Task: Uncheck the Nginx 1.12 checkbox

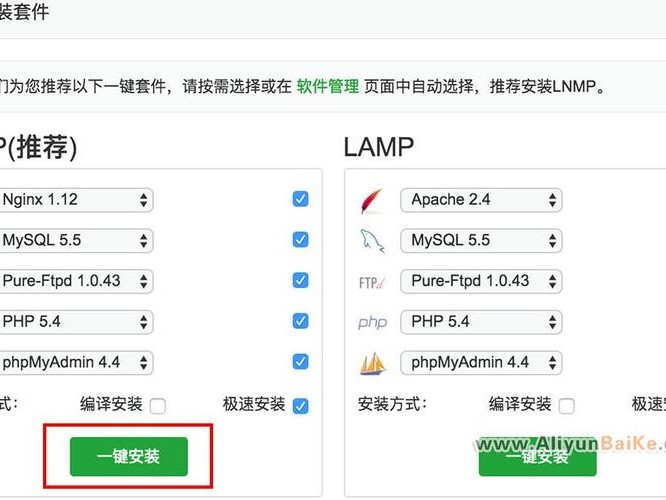Action: pos(300,199)
